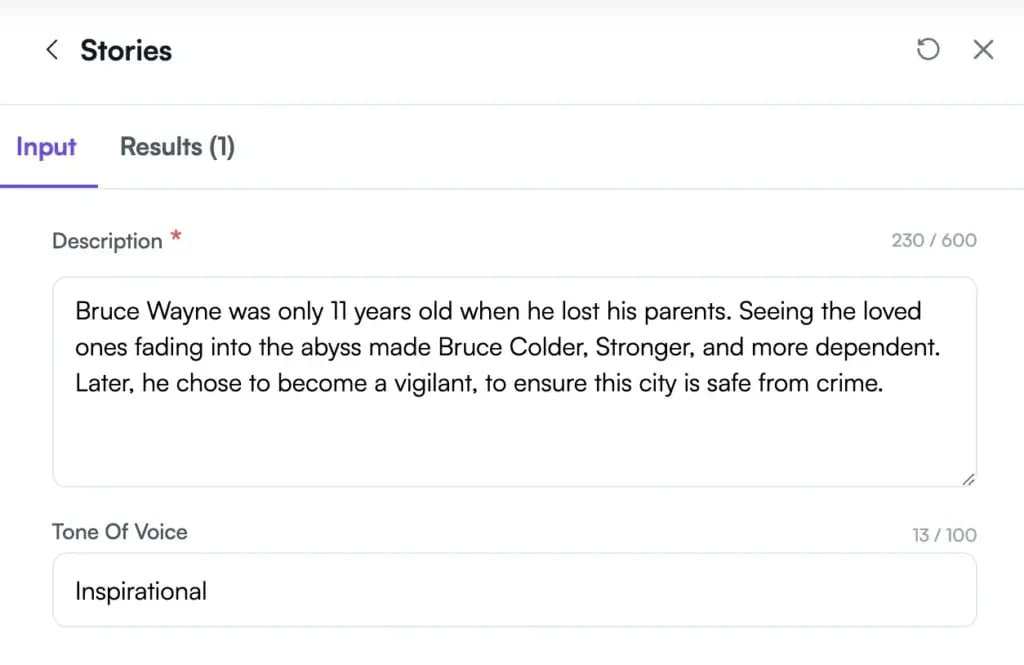Click the Tone Of Voice label
The width and height of the screenshot is (1024, 665).
pyautogui.click(x=120, y=532)
